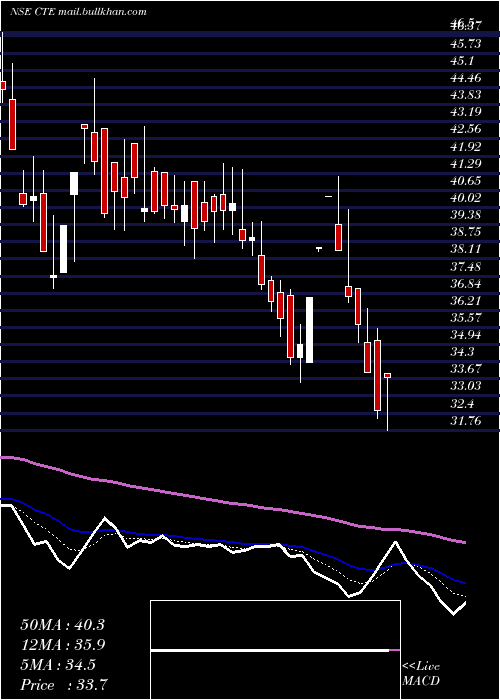Click the 5MA : 34.5 readout
The image size is (500, 700).
[x=58, y=665]
